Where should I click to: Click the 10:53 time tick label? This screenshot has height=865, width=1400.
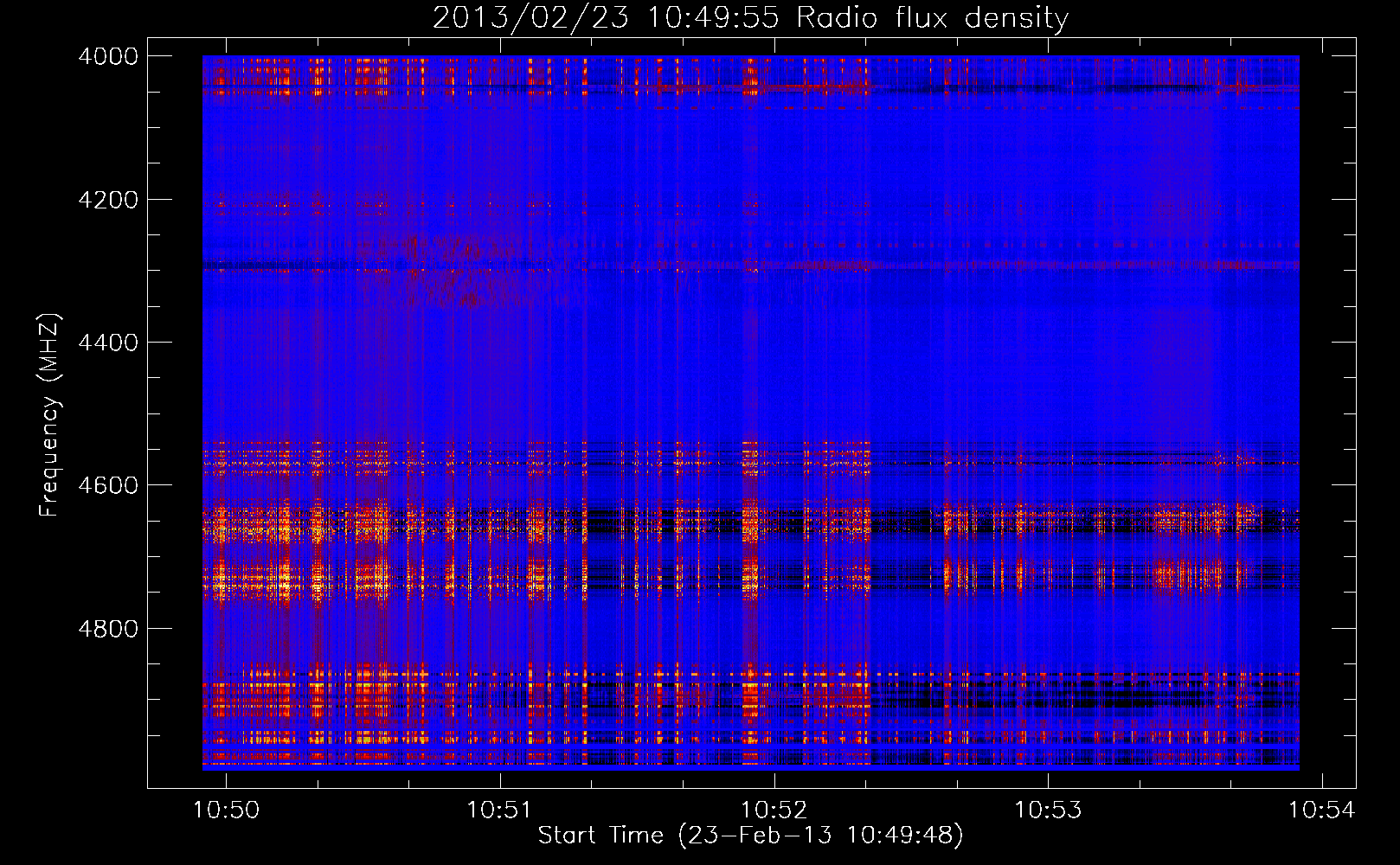pyautogui.click(x=1048, y=810)
